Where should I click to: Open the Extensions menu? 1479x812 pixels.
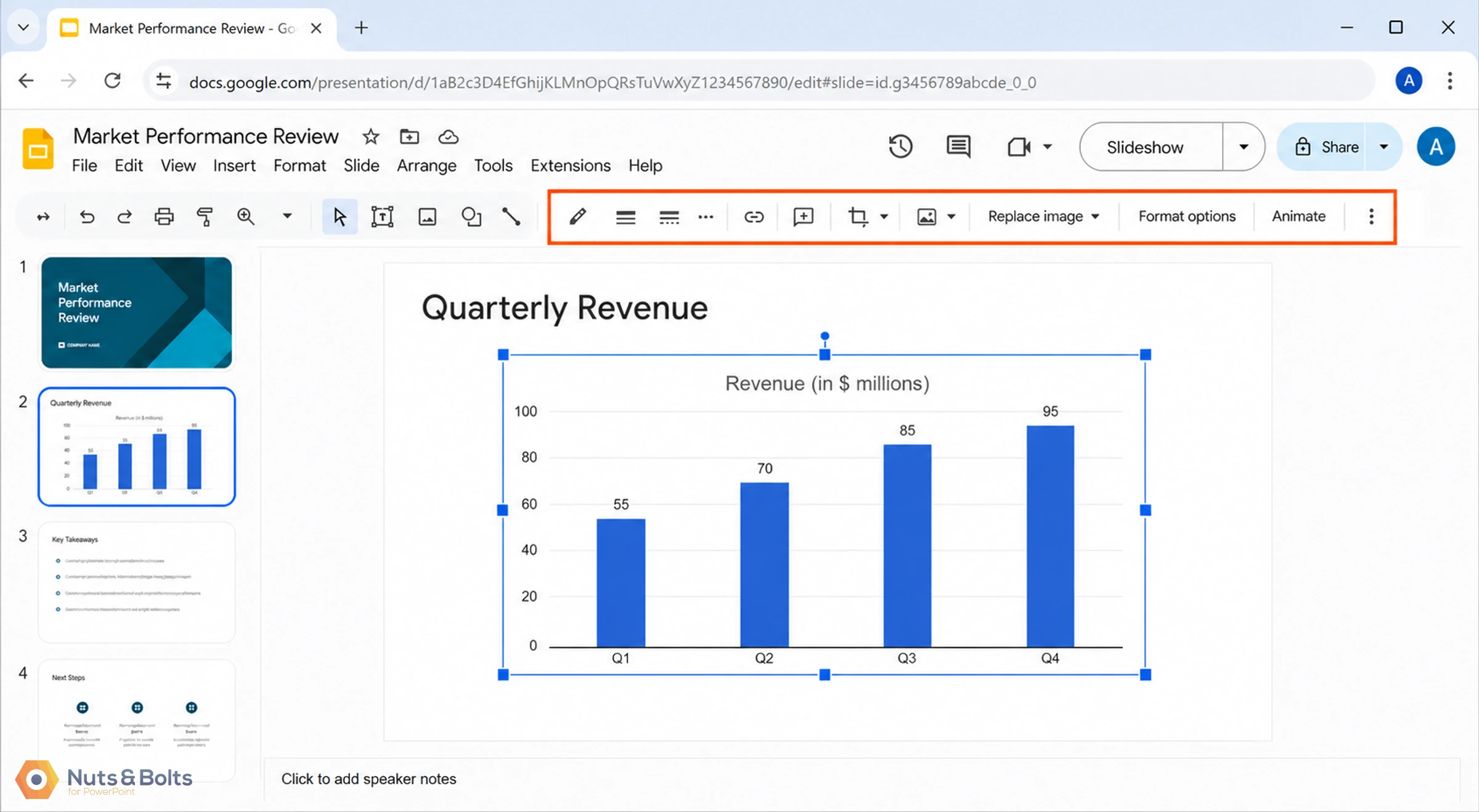[571, 166]
